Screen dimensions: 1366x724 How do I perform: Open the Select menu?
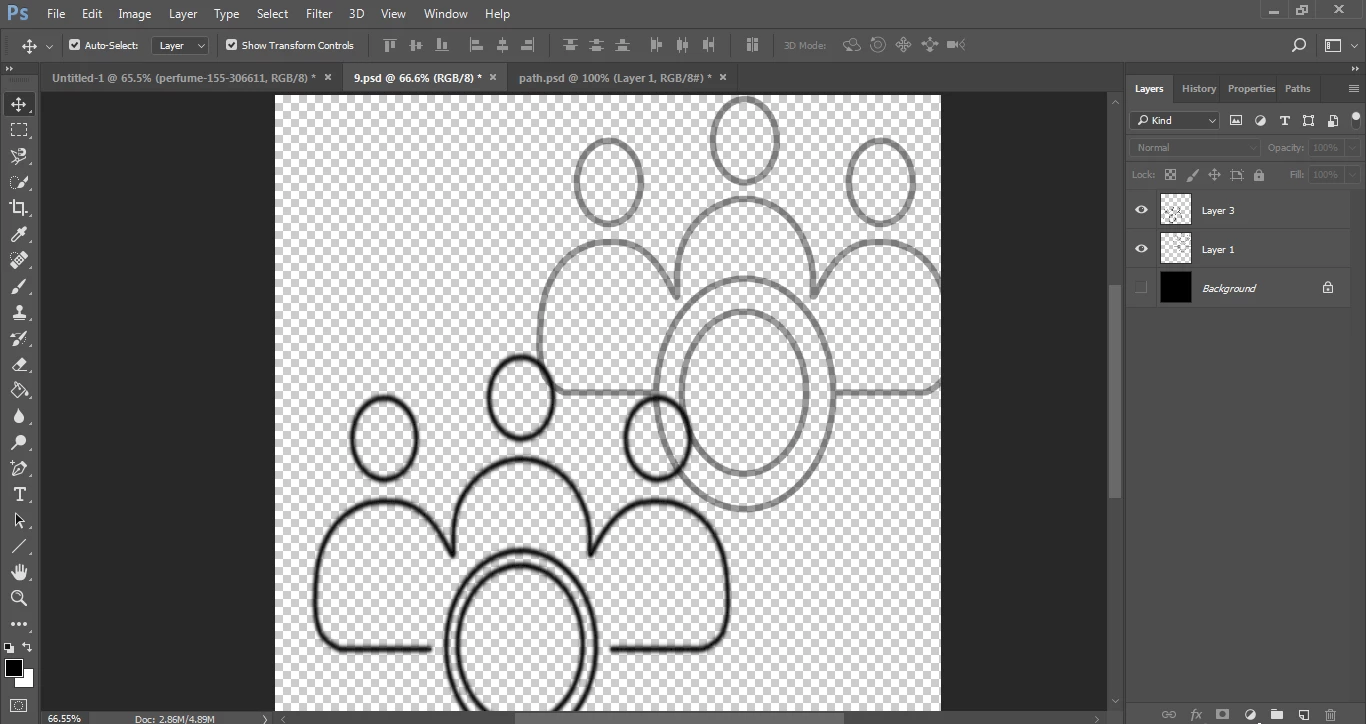coord(272,14)
